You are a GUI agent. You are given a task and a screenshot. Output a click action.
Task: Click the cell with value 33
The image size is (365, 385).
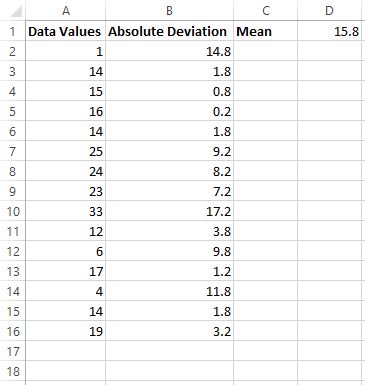coord(66,211)
